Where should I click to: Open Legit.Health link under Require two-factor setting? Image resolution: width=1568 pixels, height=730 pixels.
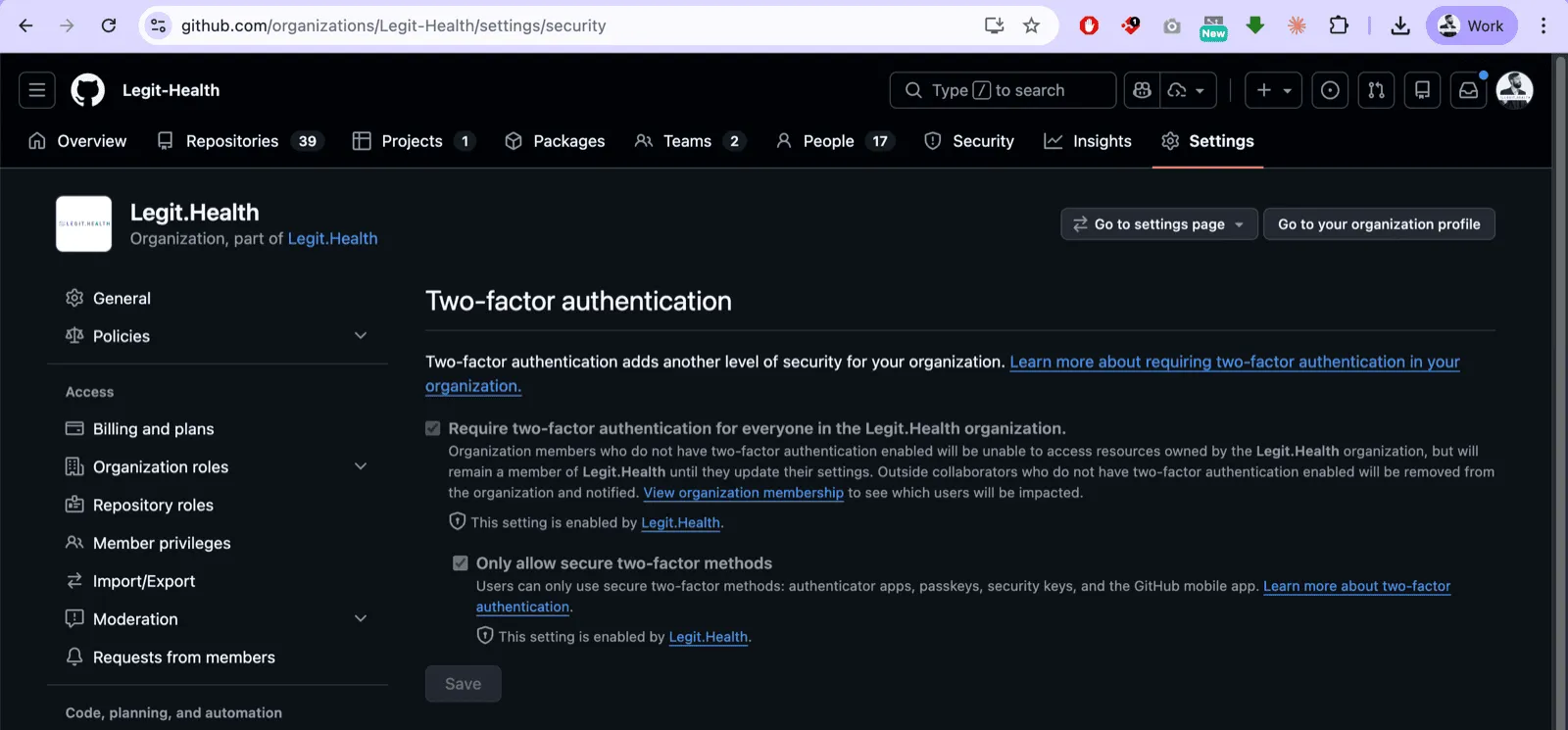tap(680, 523)
